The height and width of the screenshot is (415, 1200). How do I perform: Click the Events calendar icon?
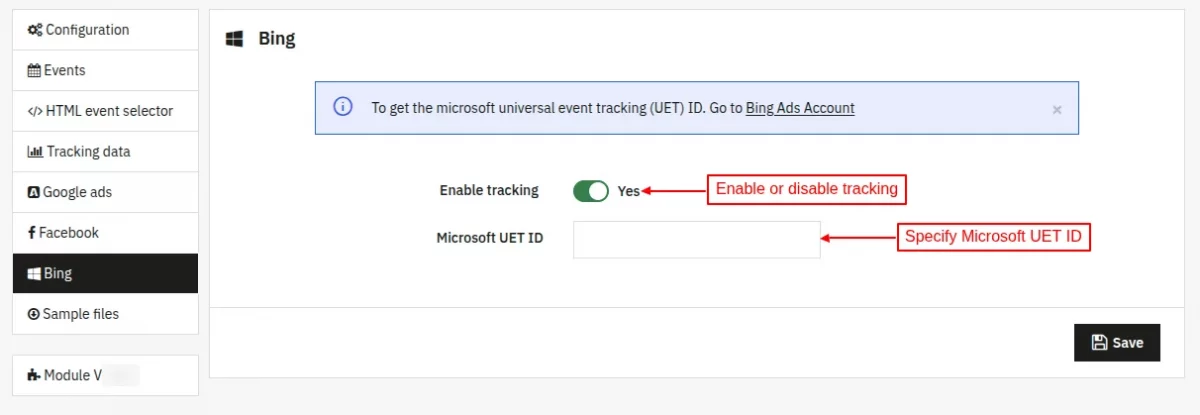(34, 71)
